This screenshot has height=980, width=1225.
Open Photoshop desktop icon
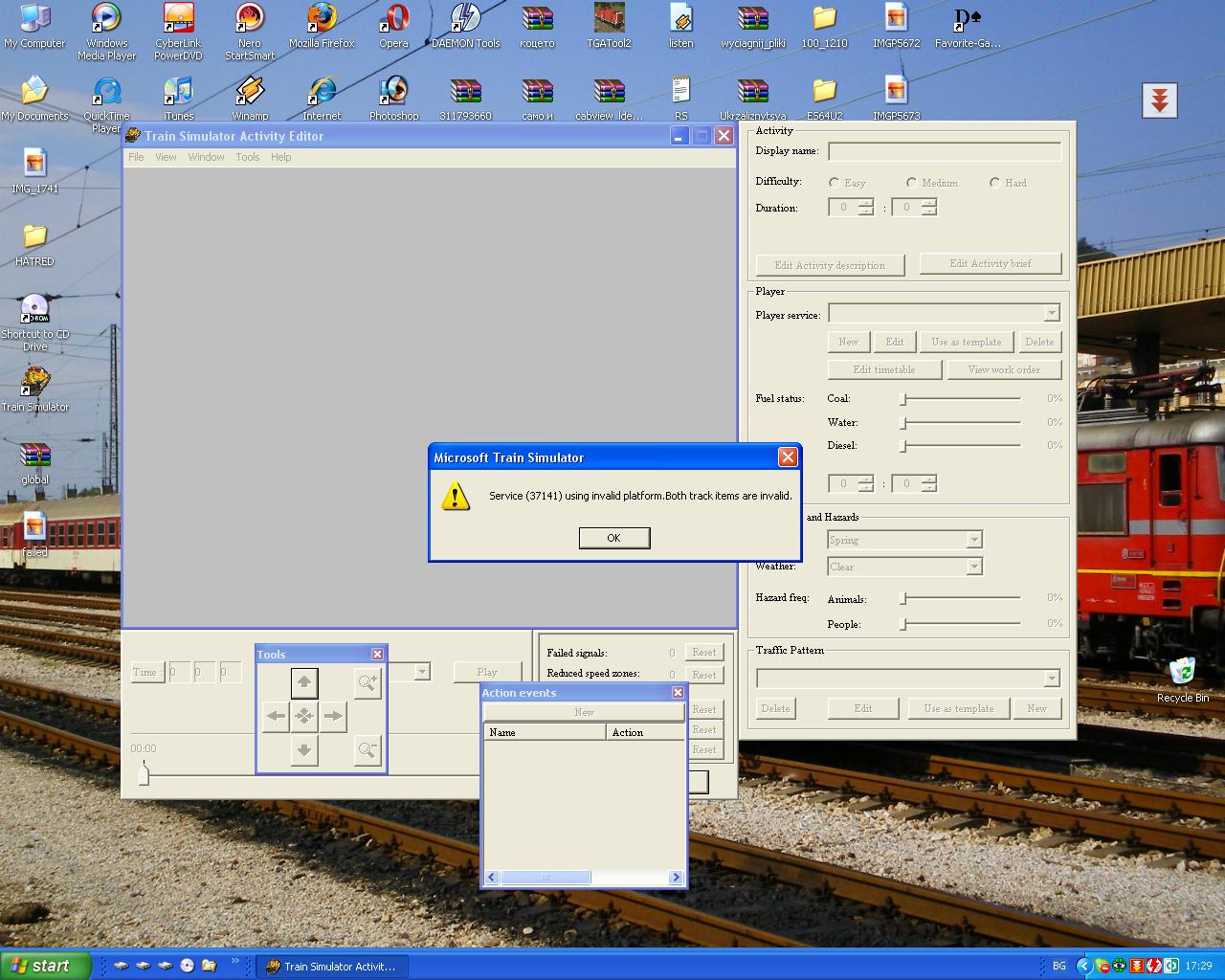(x=393, y=99)
